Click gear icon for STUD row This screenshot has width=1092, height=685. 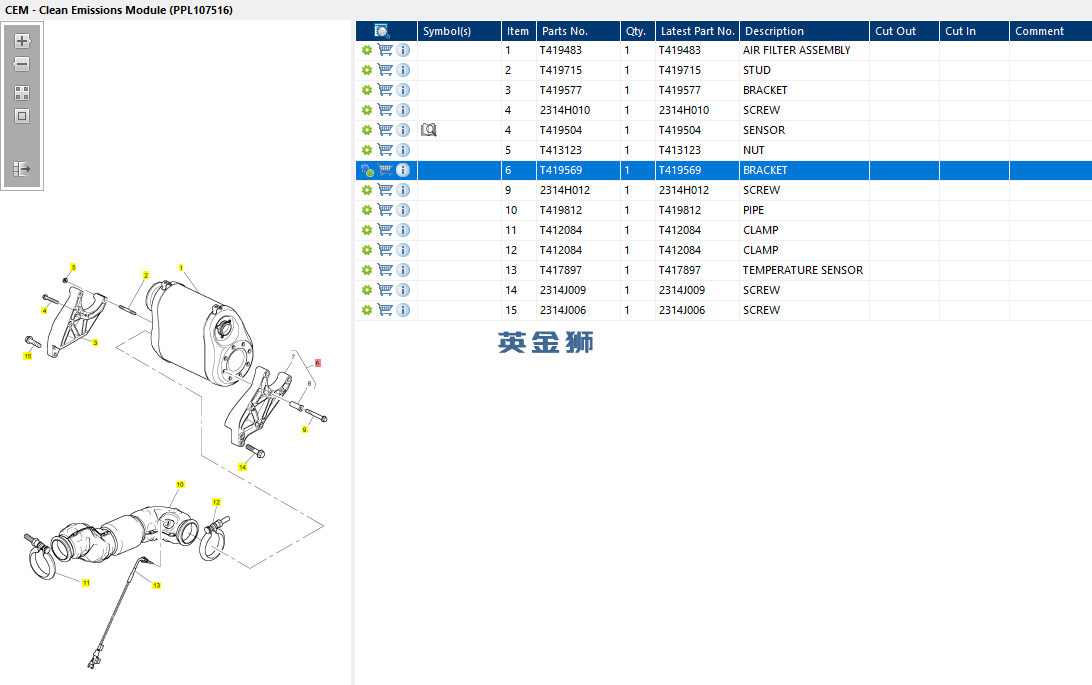click(x=367, y=70)
